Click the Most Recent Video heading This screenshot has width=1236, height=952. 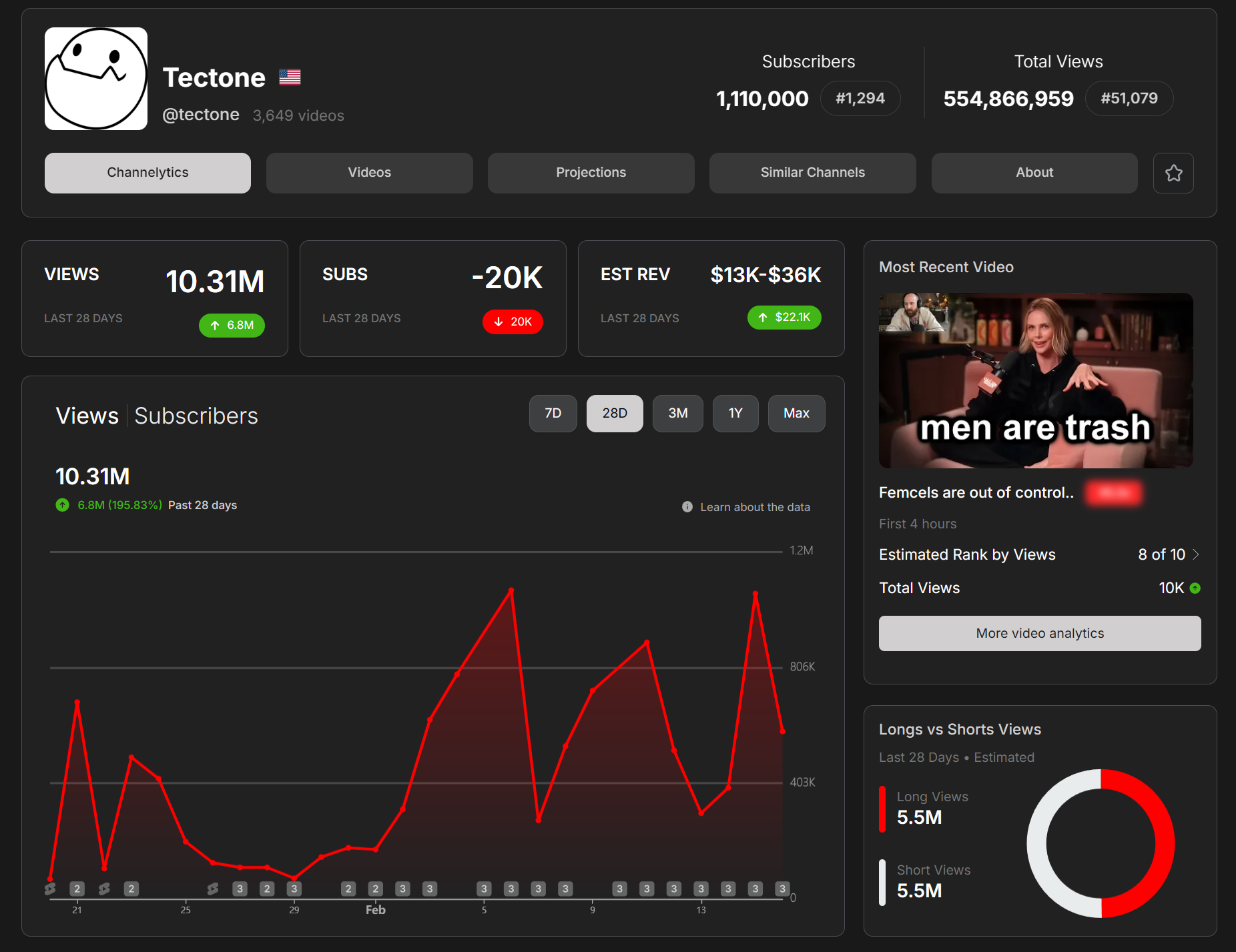(946, 267)
